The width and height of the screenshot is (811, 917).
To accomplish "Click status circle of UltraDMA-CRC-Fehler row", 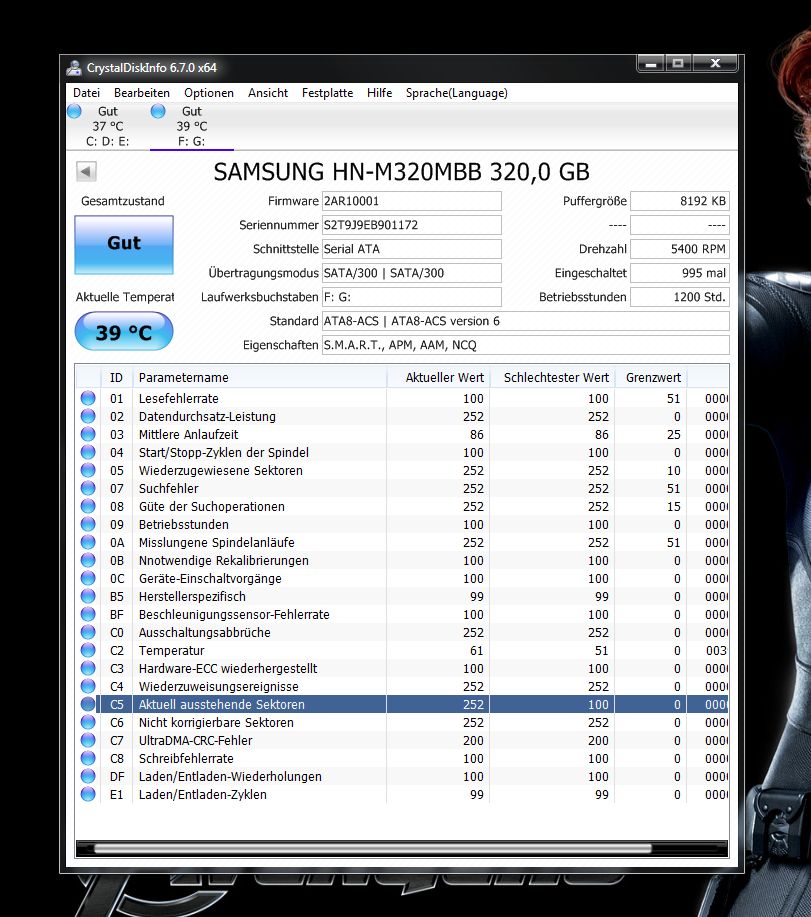I will coord(88,740).
